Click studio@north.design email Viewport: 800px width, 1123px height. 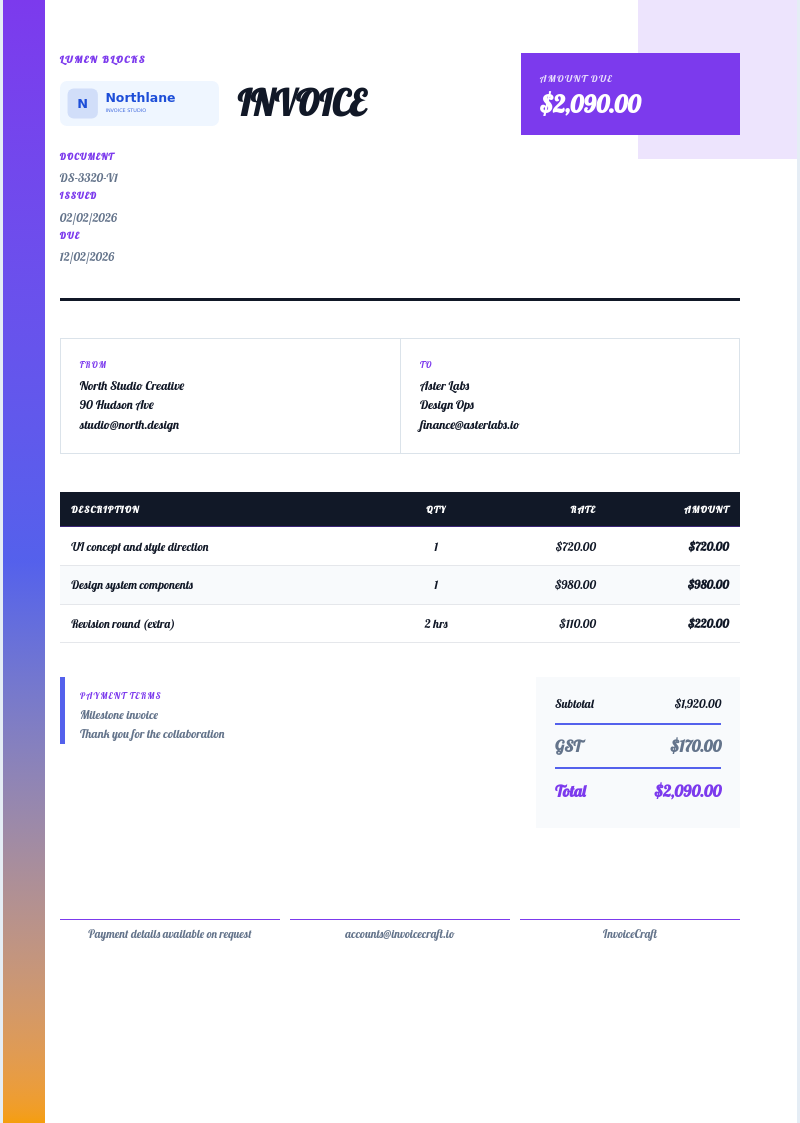pyautogui.click(x=129, y=425)
